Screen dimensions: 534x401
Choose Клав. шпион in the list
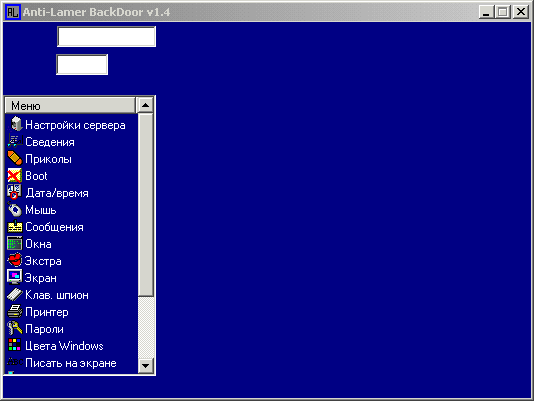coord(57,295)
